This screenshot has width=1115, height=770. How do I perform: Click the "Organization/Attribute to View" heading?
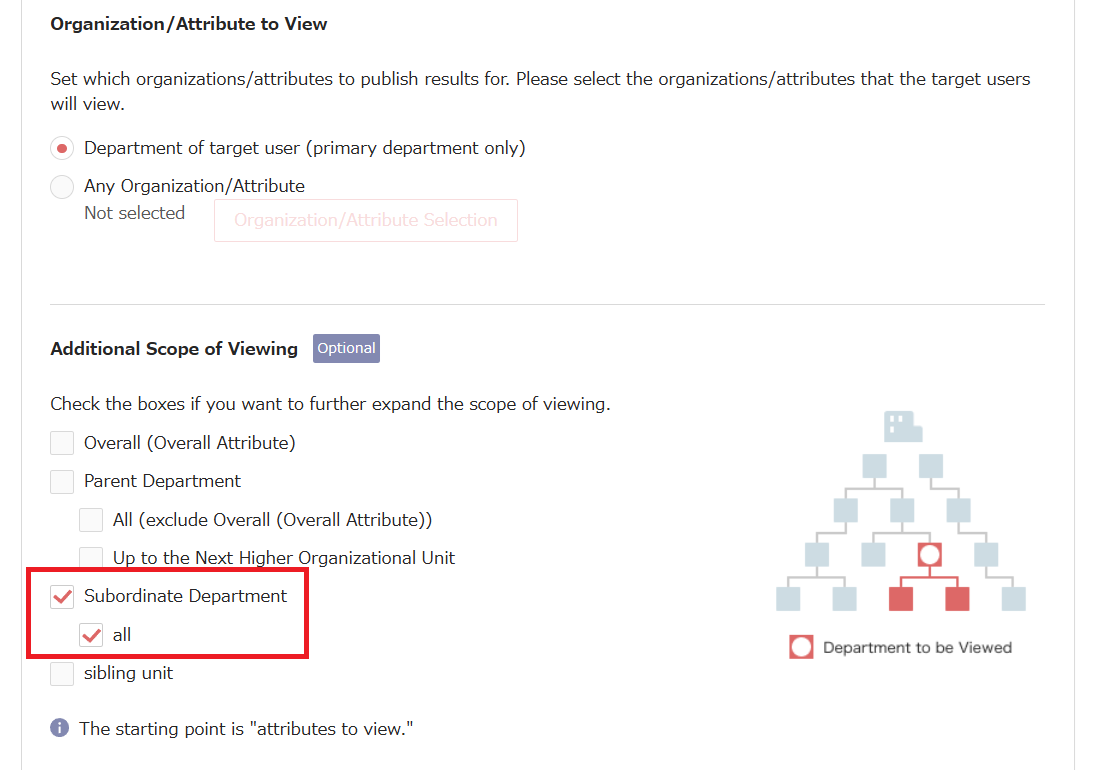click(x=189, y=24)
